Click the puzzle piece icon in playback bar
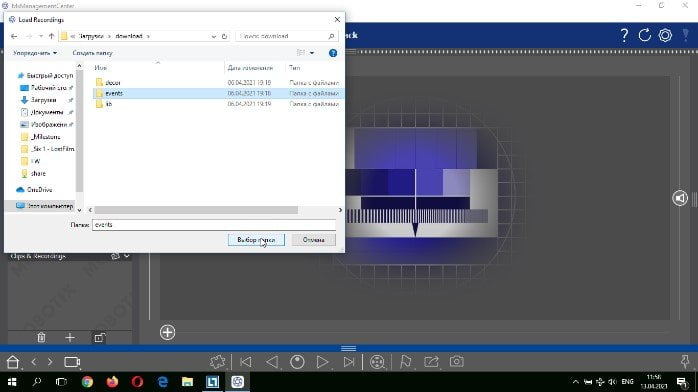 click(218, 362)
